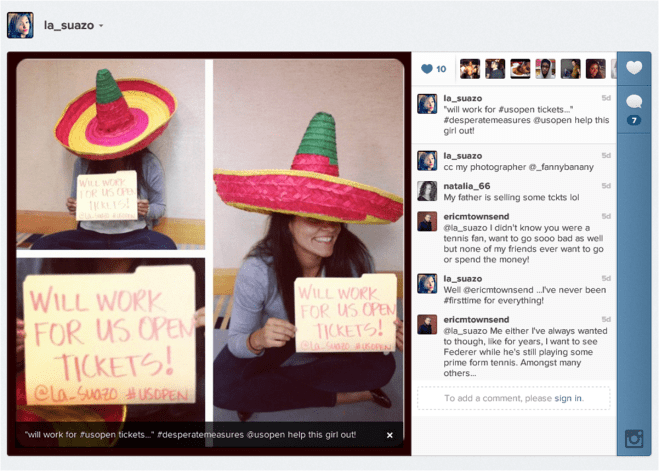Click the top-left sombrero photo panel
659x471 pixels.
pos(110,155)
